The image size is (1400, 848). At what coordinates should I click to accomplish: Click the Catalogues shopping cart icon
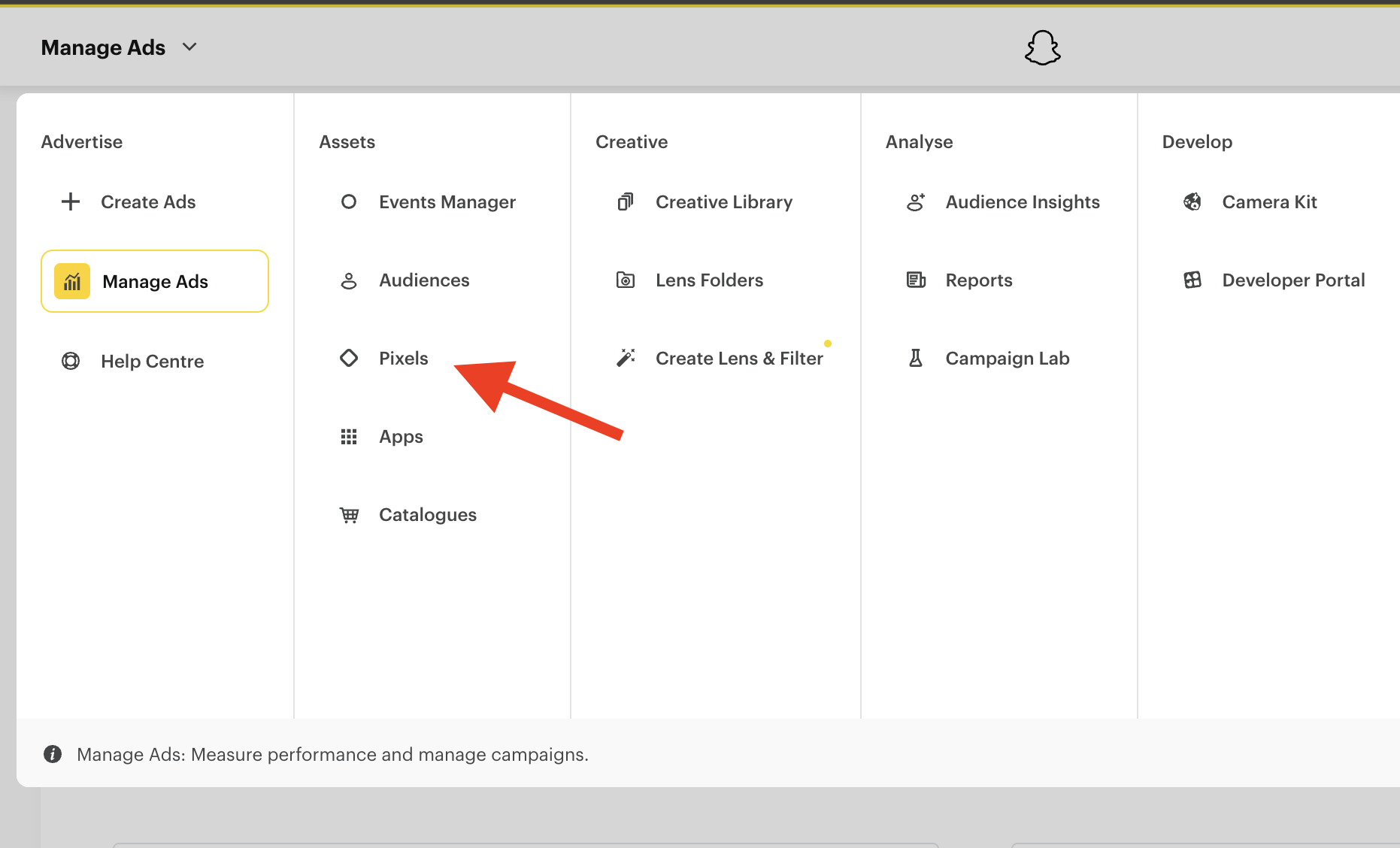coord(349,515)
